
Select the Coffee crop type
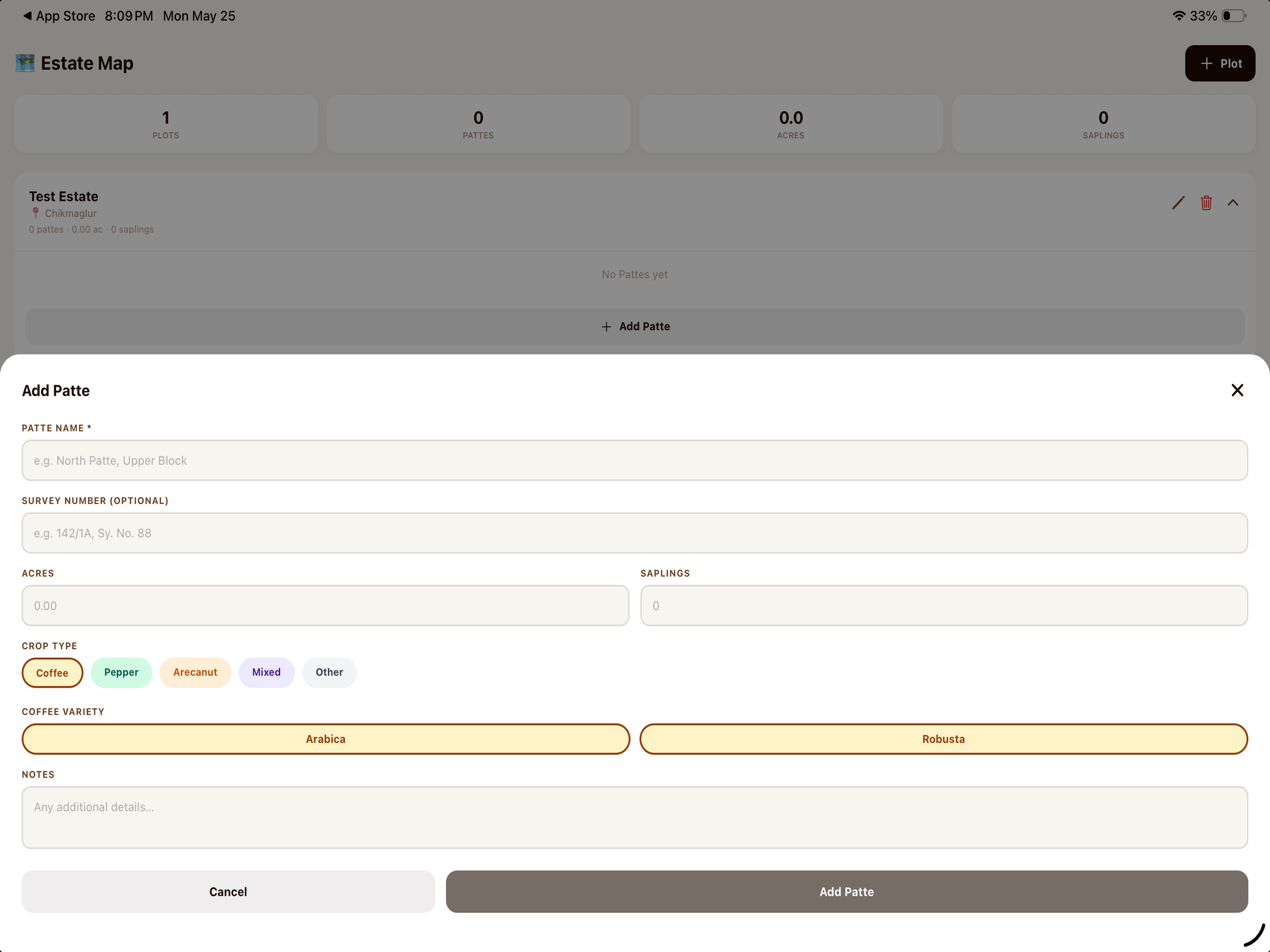click(52, 672)
